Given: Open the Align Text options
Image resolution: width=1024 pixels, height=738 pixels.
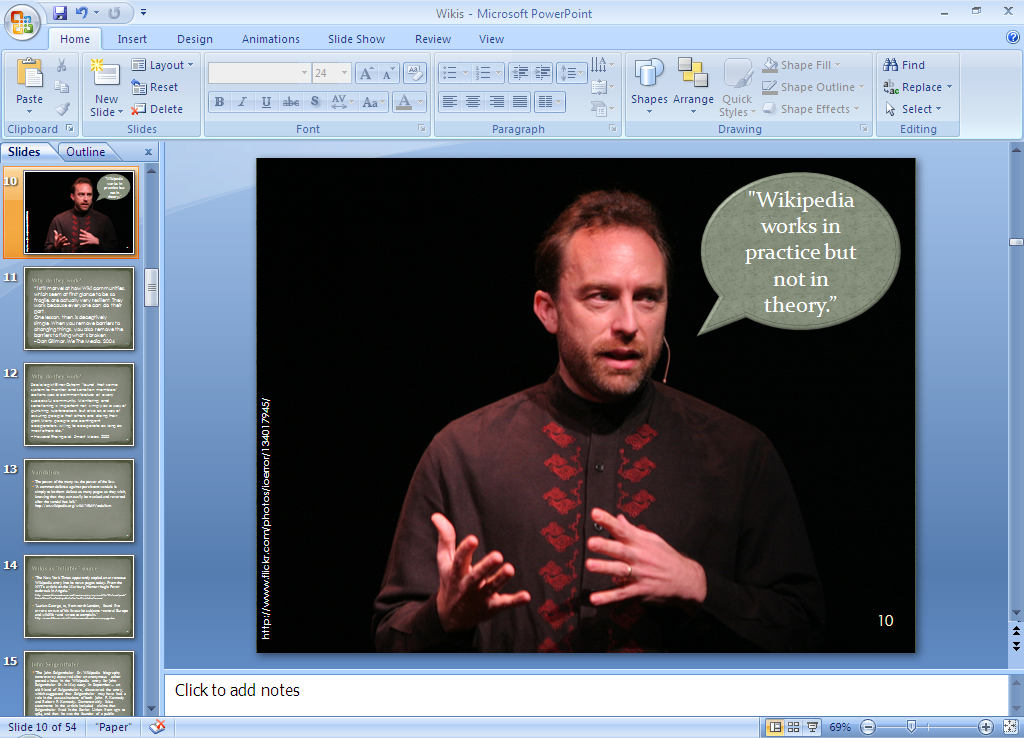Looking at the screenshot, I should coord(601,87).
